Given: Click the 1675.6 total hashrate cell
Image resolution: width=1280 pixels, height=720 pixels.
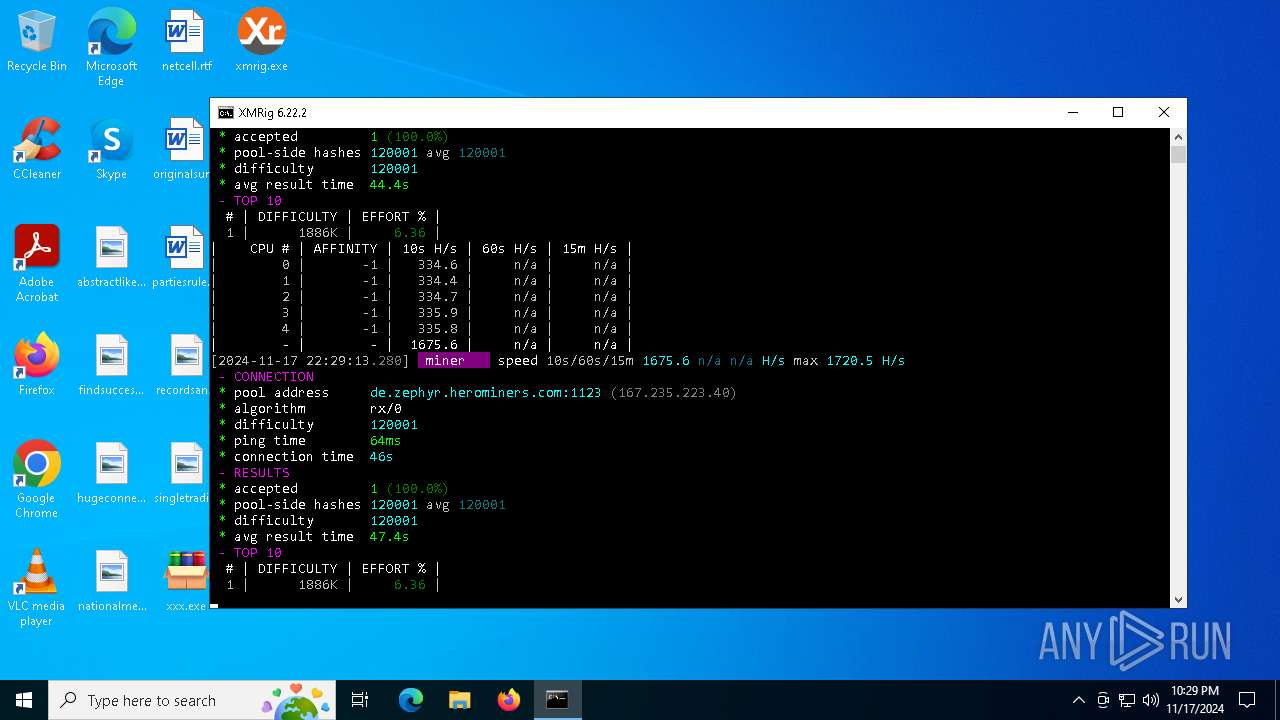Looking at the screenshot, I should coord(433,345).
